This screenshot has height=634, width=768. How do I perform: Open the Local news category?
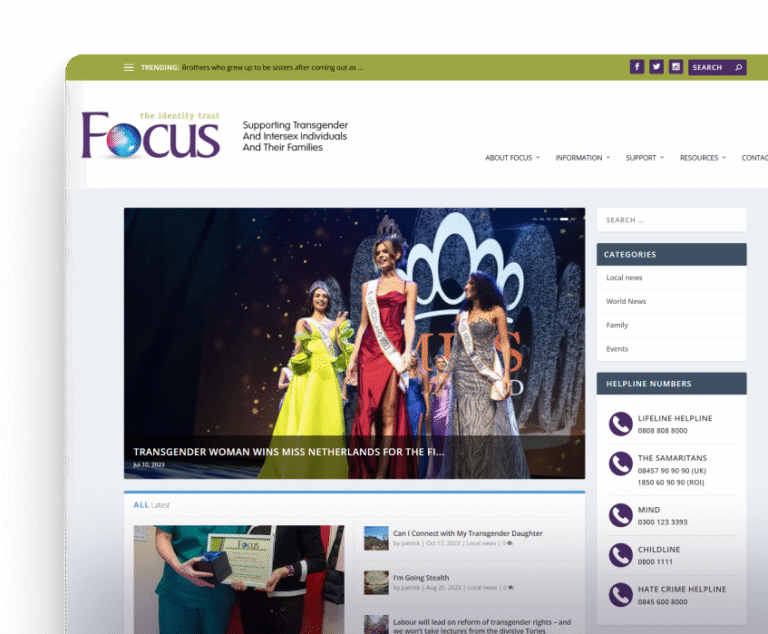[x=624, y=278]
